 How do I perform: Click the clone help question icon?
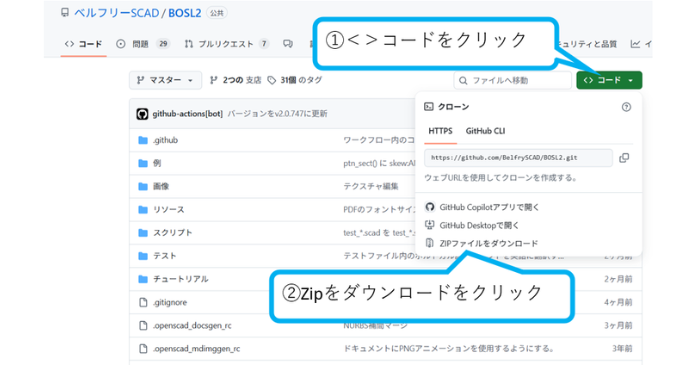[626, 107]
